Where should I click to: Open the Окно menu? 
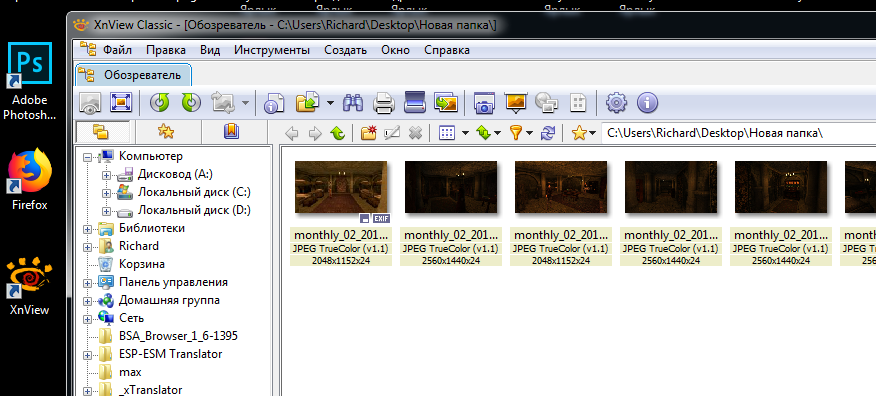pyautogui.click(x=396, y=50)
